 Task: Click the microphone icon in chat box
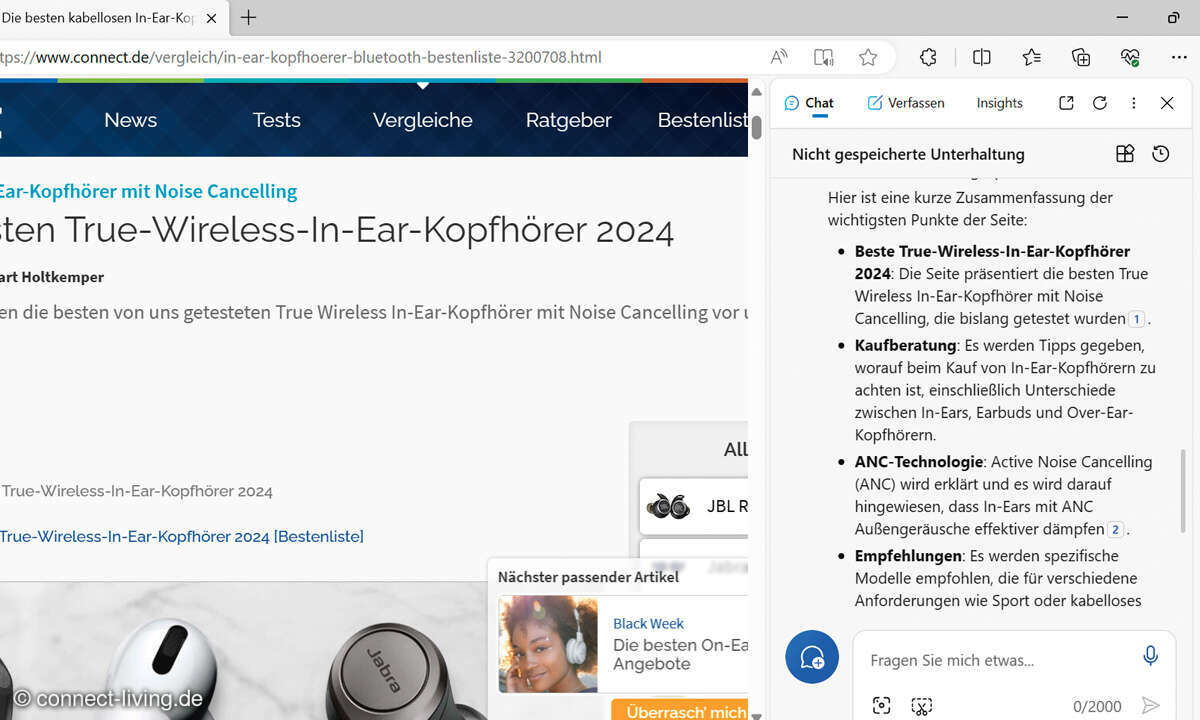point(1150,656)
